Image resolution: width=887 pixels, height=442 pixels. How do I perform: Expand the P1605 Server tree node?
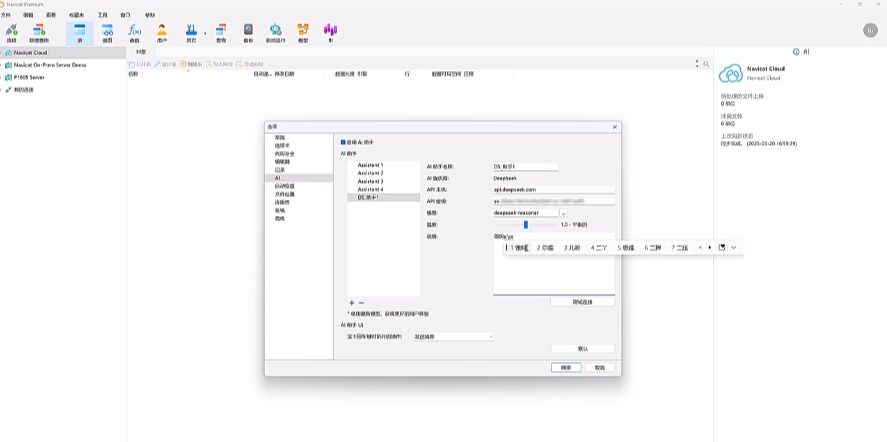pyautogui.click(x=2, y=78)
